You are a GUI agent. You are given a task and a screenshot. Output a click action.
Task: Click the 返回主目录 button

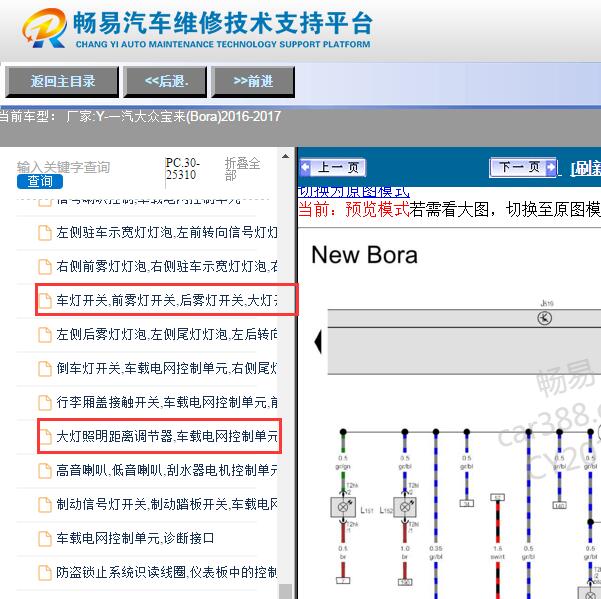[x=62, y=81]
